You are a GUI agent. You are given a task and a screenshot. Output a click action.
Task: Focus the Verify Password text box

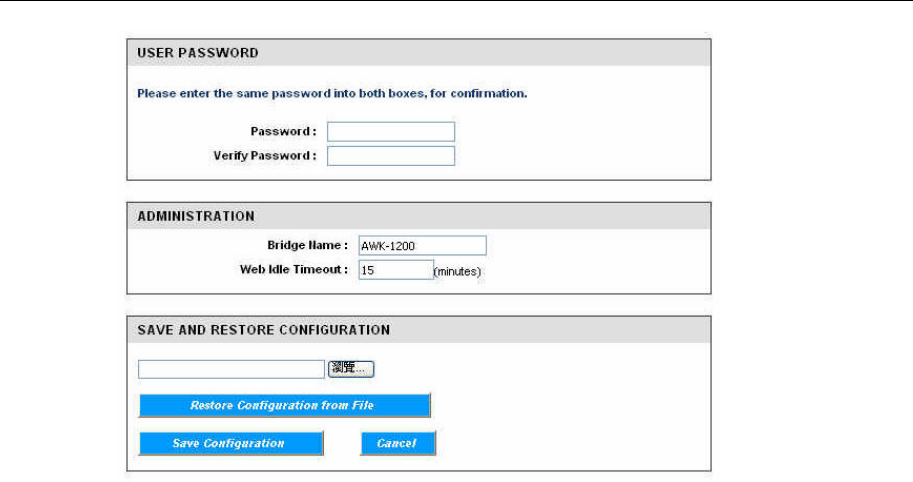coord(390,156)
